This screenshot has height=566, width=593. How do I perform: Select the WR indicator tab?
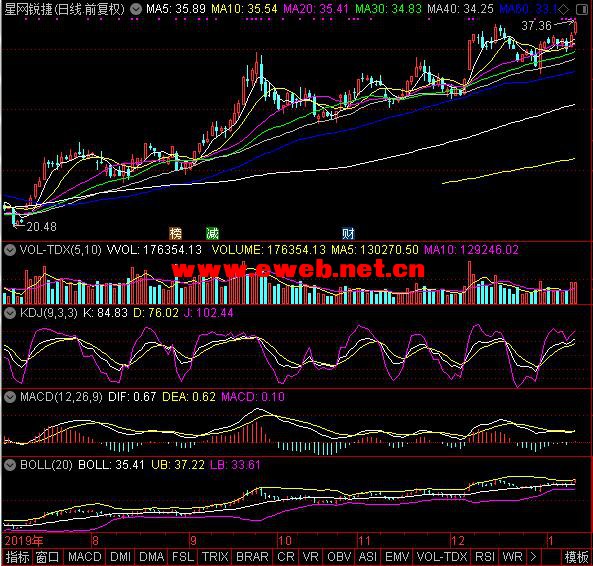[x=513, y=557]
